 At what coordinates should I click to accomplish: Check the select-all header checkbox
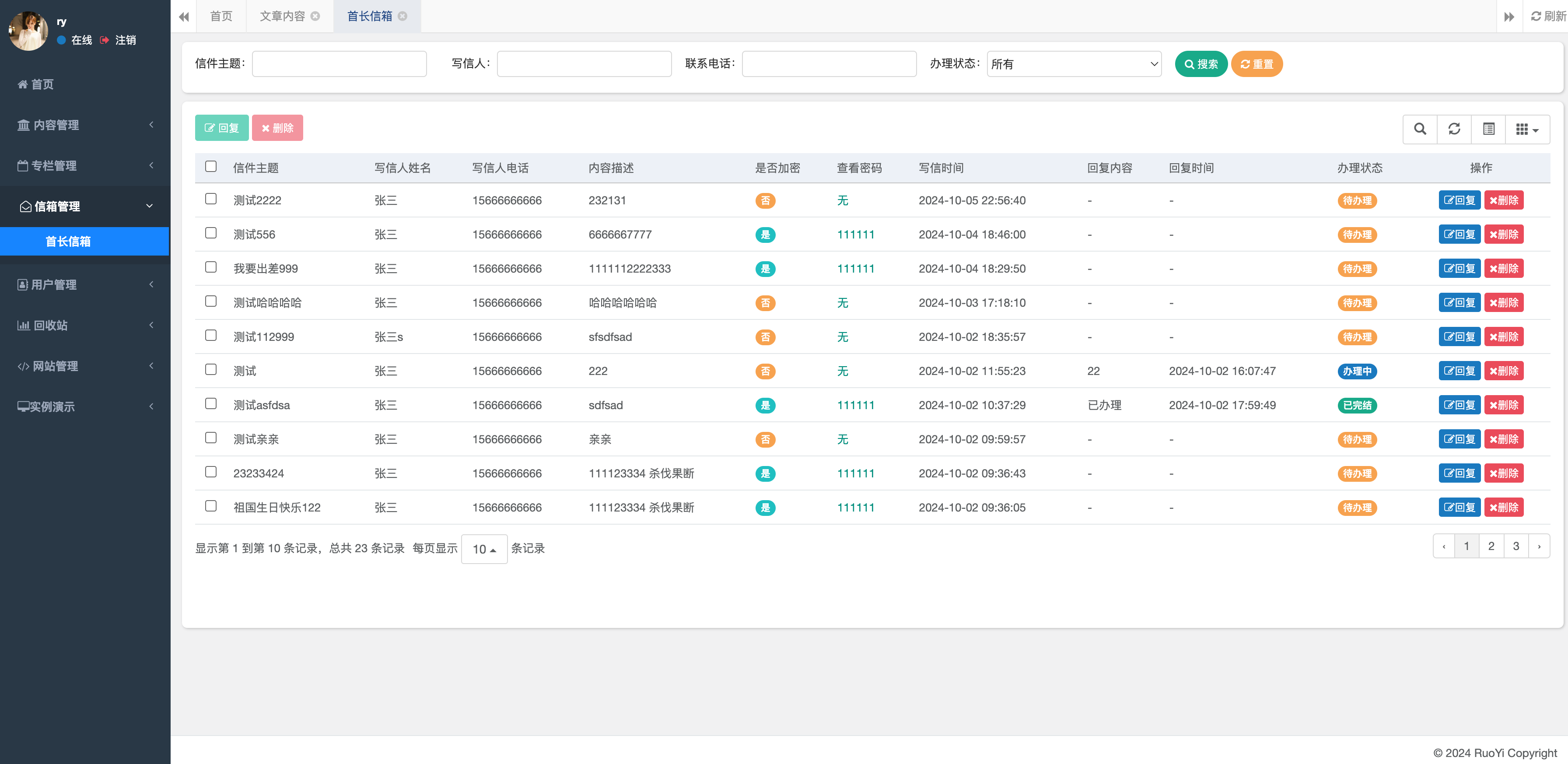(x=210, y=167)
